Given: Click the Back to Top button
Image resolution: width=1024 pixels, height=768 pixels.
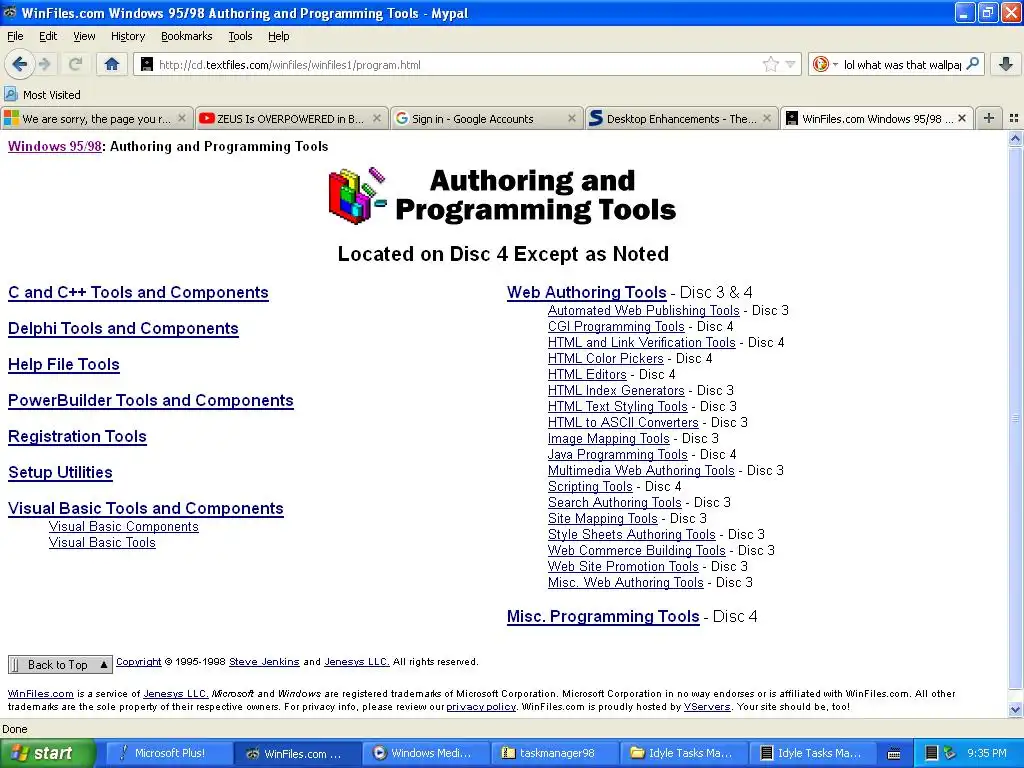Looking at the screenshot, I should click(60, 665).
